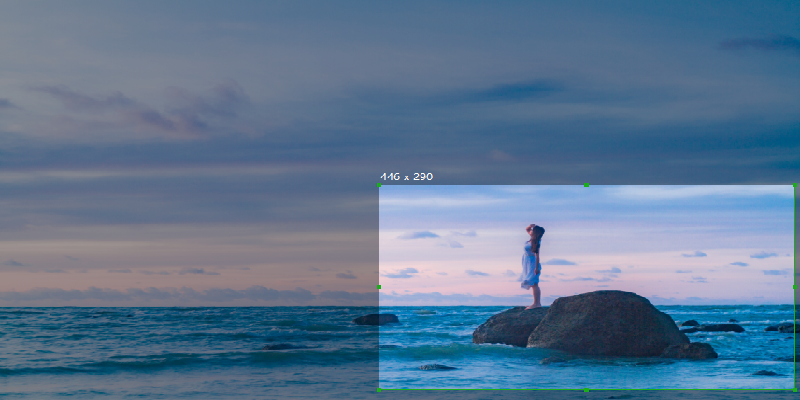Screen dimensions: 800x400
Task: Click the top-middle selection resize handle
Action: pos(586,186)
